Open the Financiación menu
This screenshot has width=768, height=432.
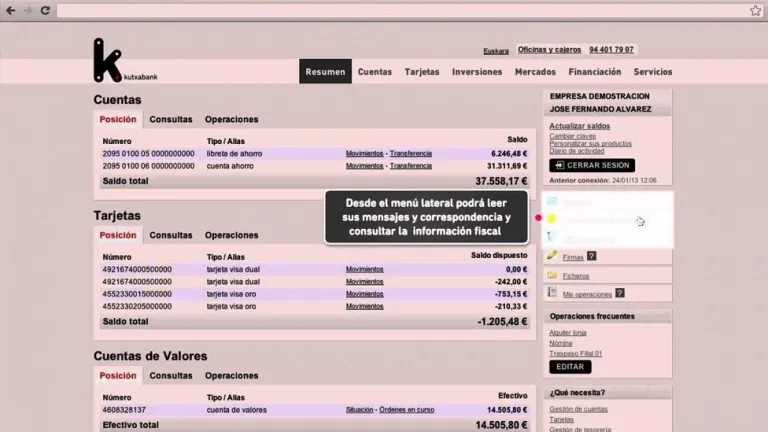594,72
